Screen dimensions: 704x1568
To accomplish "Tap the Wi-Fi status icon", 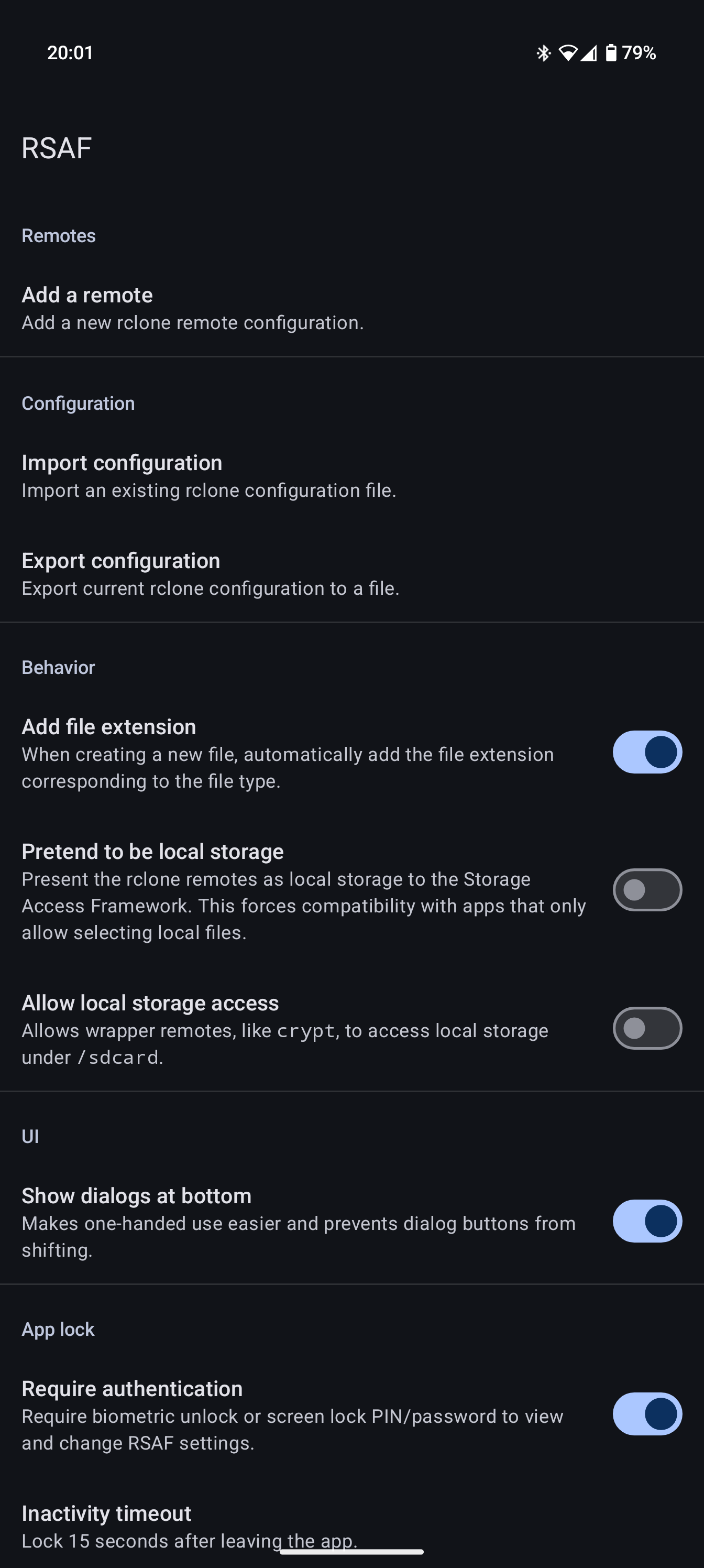I will coord(568,53).
